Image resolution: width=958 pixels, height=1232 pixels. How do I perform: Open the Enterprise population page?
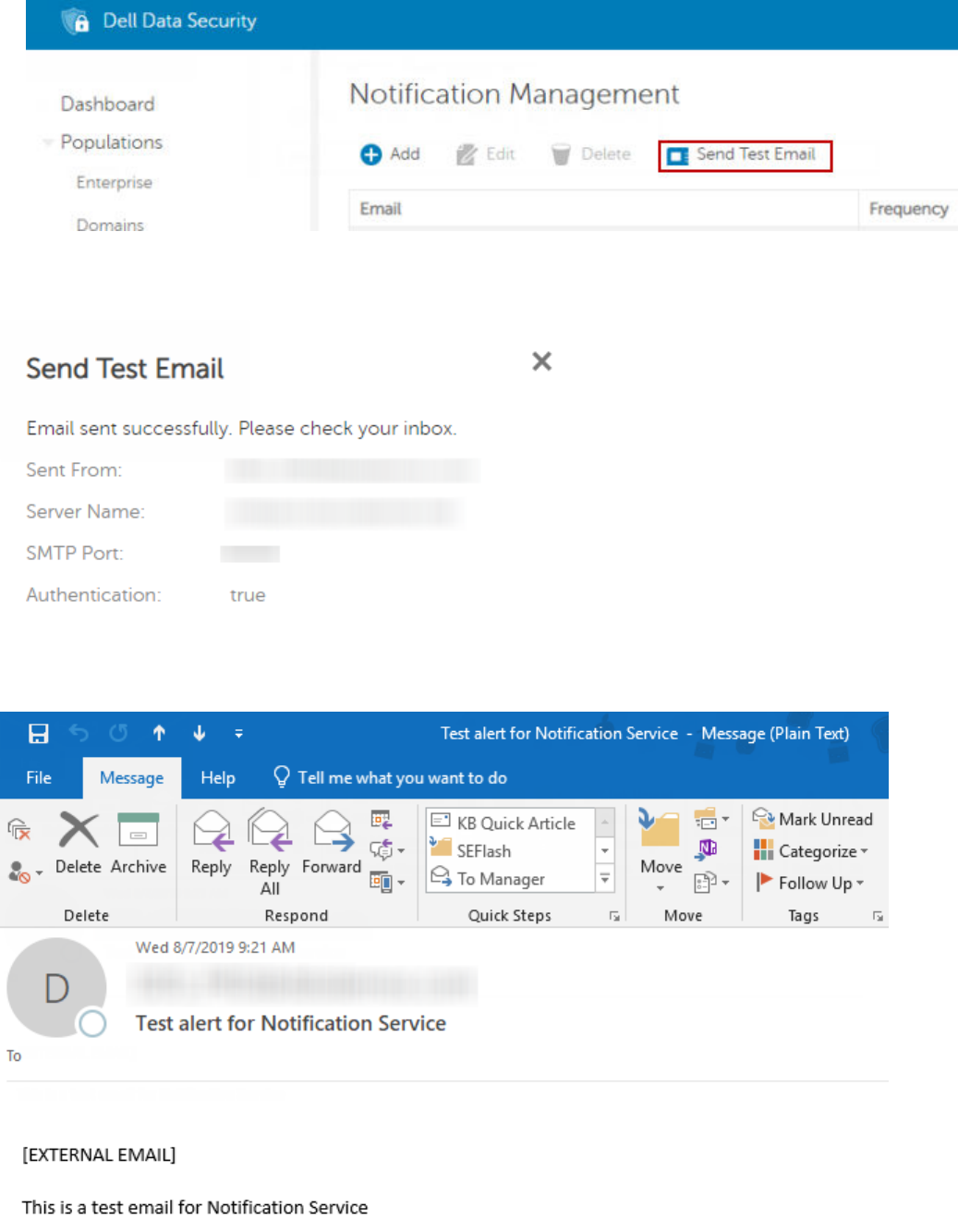pos(115,183)
